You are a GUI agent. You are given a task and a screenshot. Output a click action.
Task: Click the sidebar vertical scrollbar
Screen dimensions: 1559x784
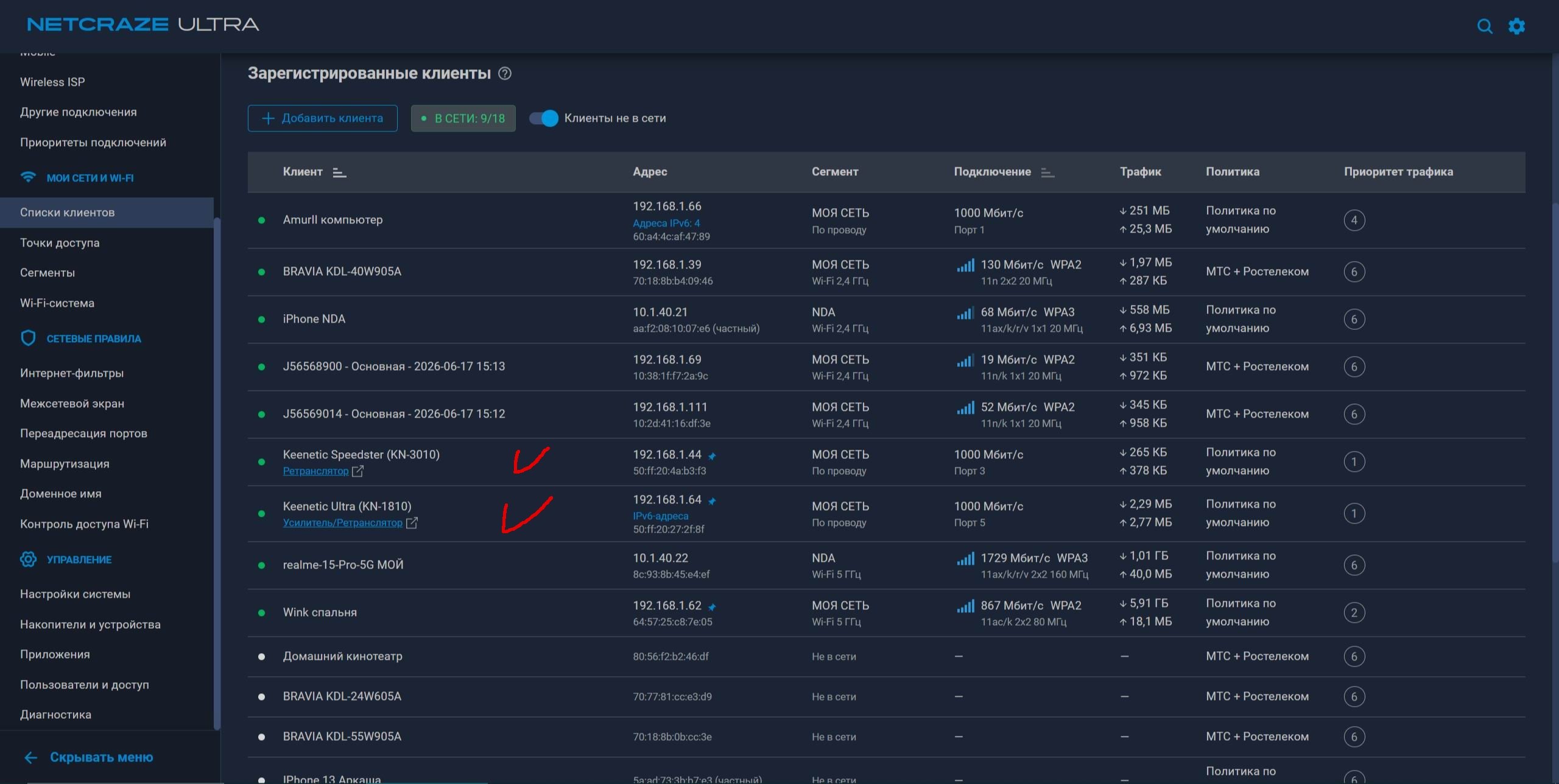click(217, 474)
